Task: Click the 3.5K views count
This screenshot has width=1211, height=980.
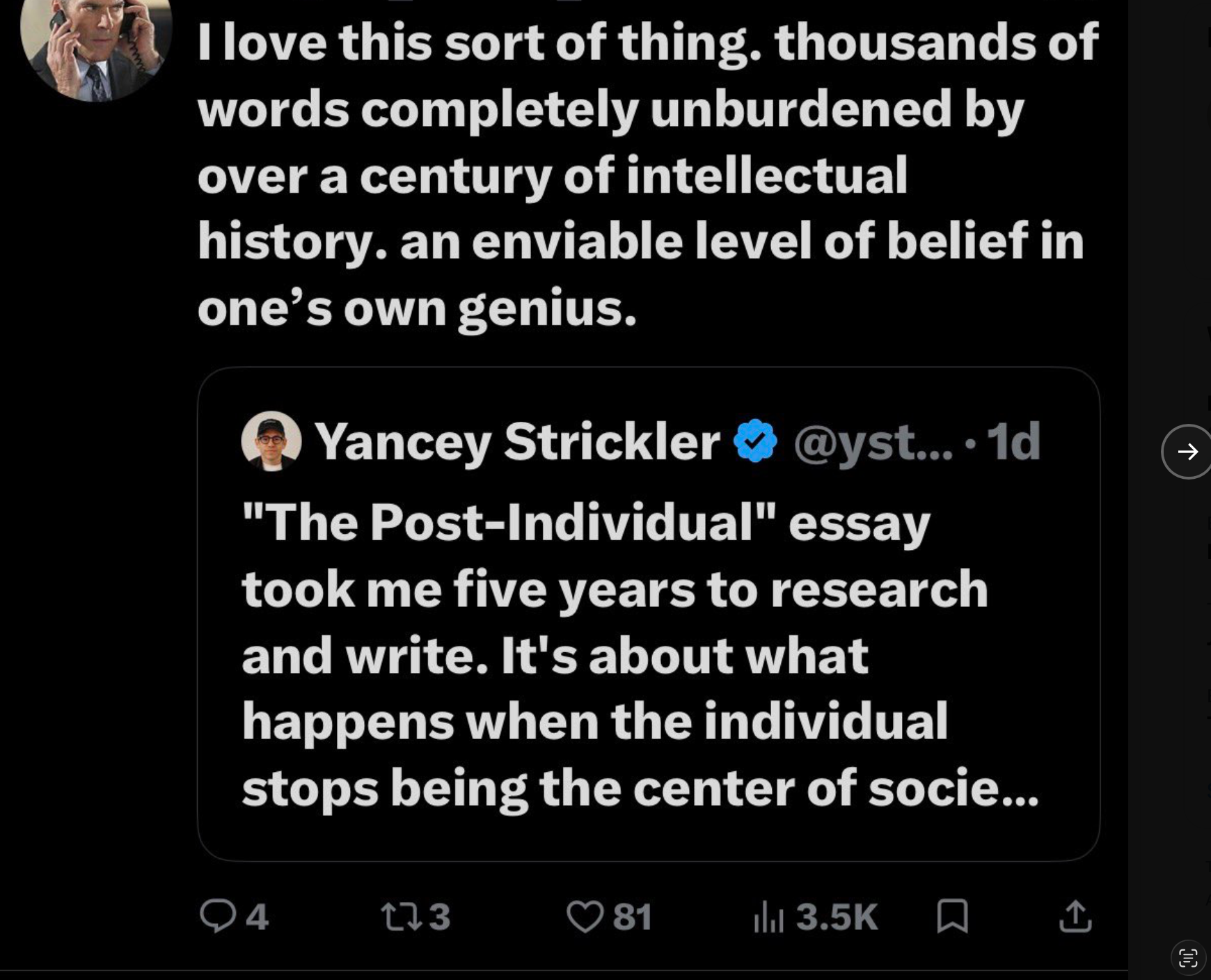Action: pyautogui.click(x=837, y=916)
